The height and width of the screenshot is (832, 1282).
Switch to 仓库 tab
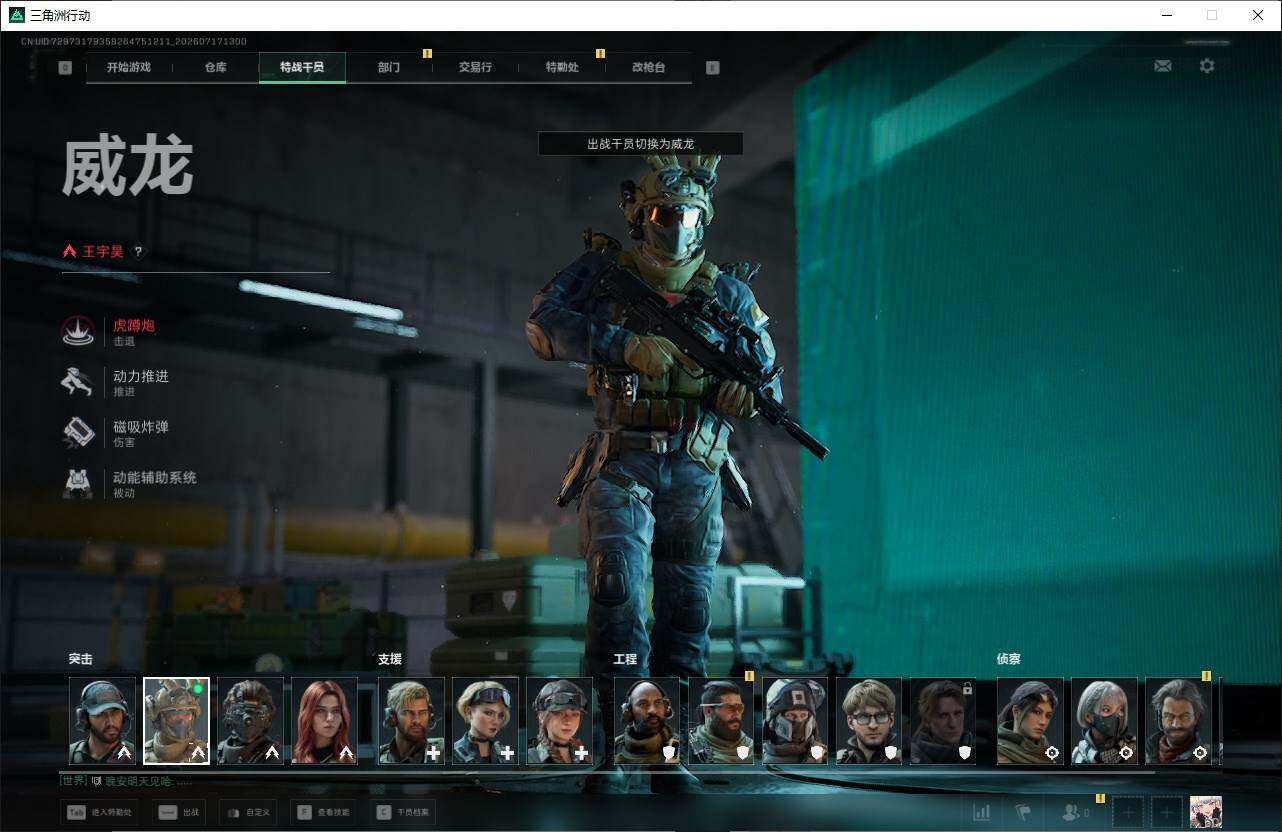pos(215,67)
